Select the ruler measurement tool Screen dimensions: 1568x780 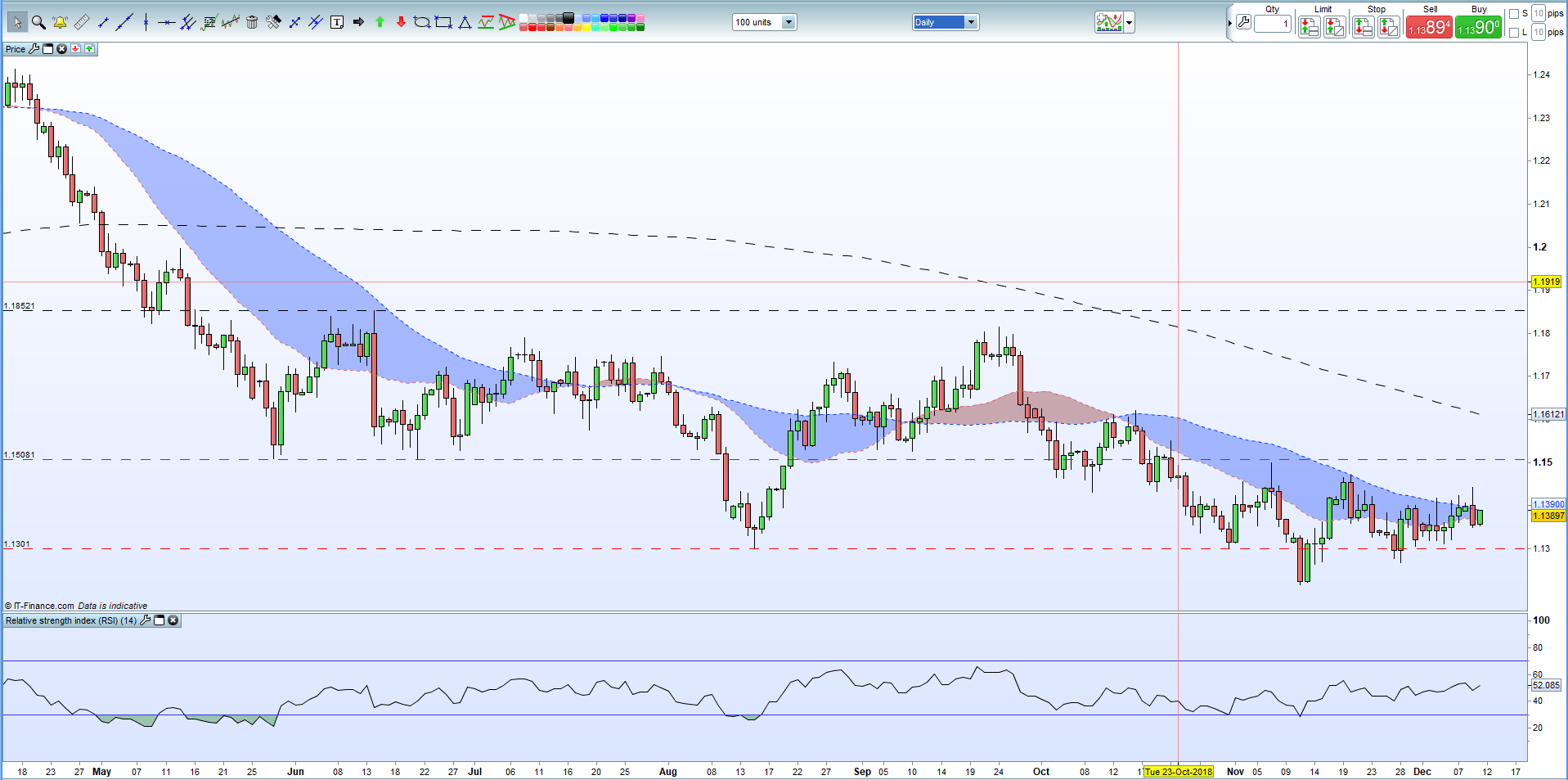pyautogui.click(x=82, y=22)
